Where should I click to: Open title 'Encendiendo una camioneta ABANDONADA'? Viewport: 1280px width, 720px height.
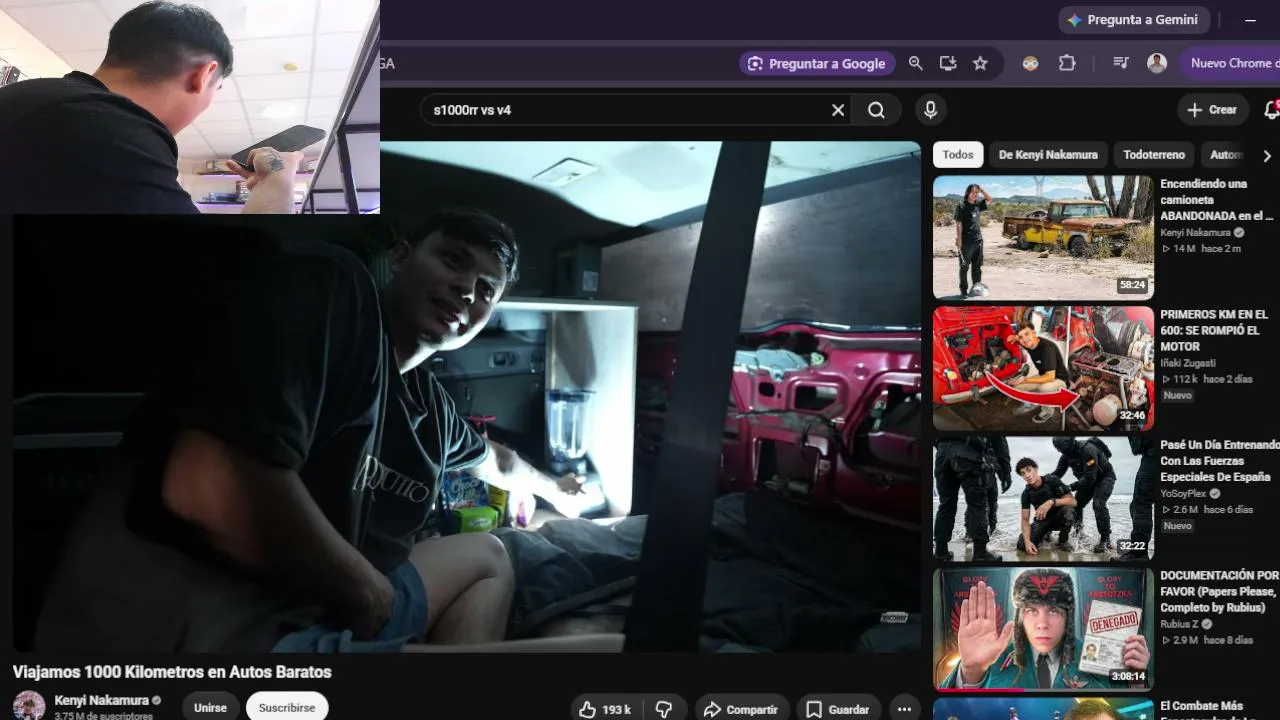[1217, 200]
